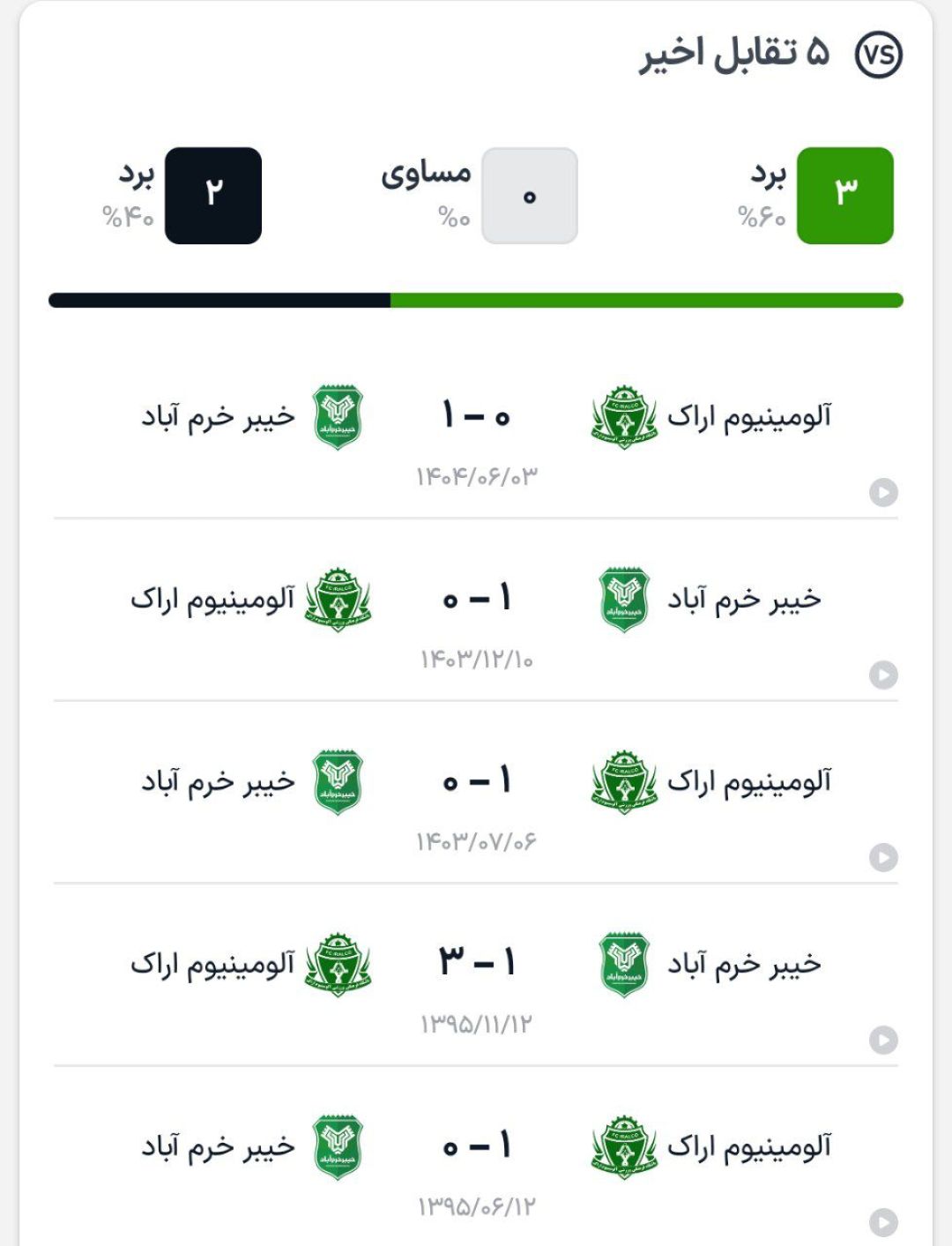Play video for the 1395/06/12 match
Image resolution: width=952 pixels, height=1246 pixels.
coord(883,1222)
